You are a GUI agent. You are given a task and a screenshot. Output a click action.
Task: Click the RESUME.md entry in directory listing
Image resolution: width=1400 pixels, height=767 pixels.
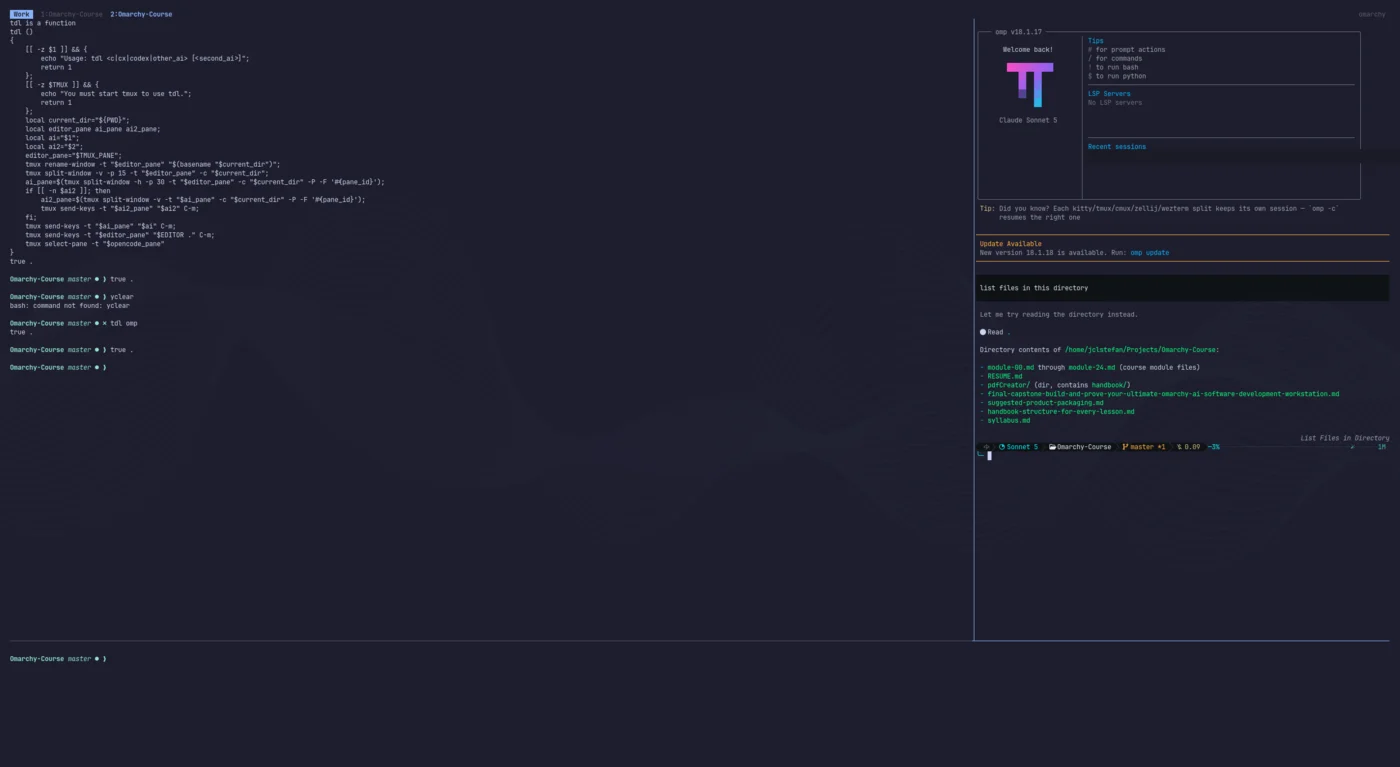point(1004,376)
